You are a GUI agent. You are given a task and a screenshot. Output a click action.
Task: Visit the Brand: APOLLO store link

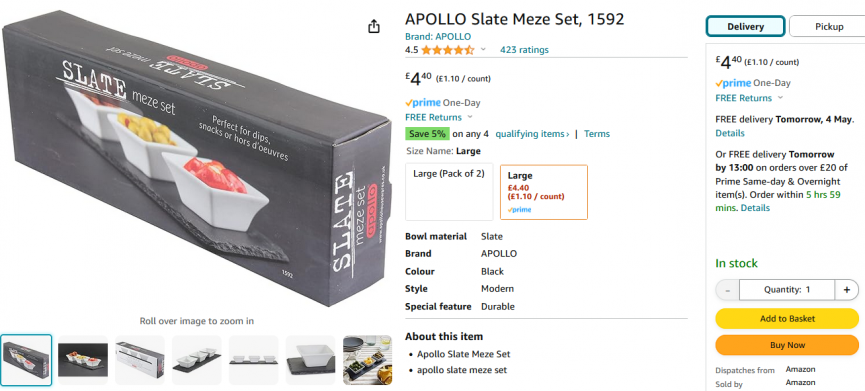(438, 36)
